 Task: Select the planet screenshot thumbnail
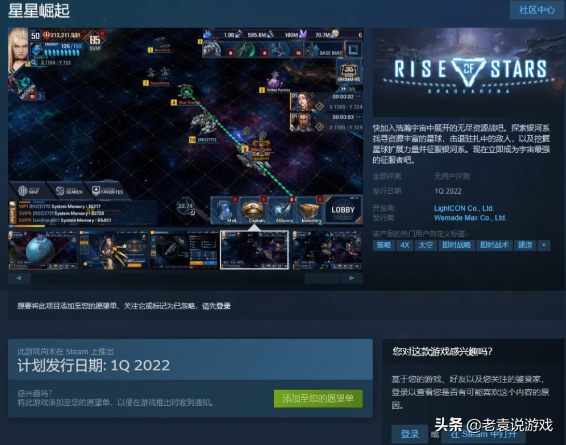pyautogui.click(x=43, y=250)
